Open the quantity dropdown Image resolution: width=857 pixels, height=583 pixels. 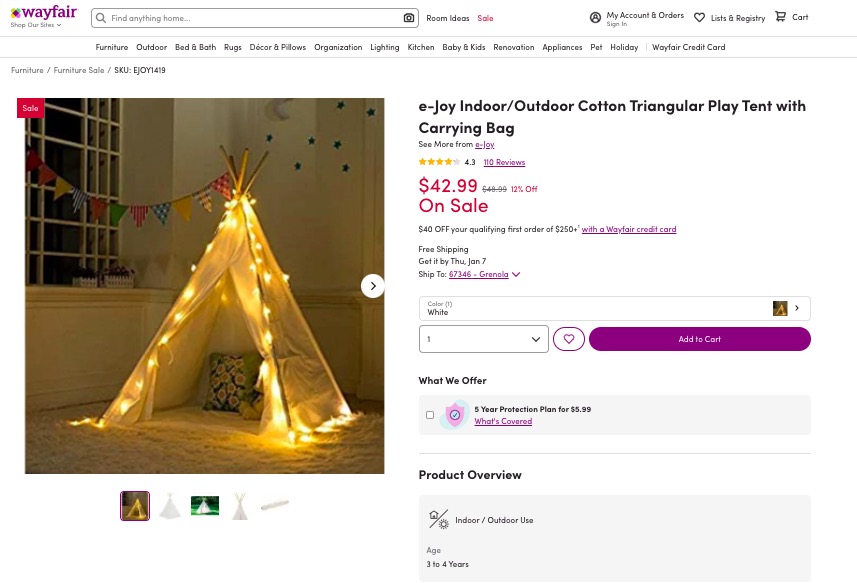pyautogui.click(x=483, y=339)
